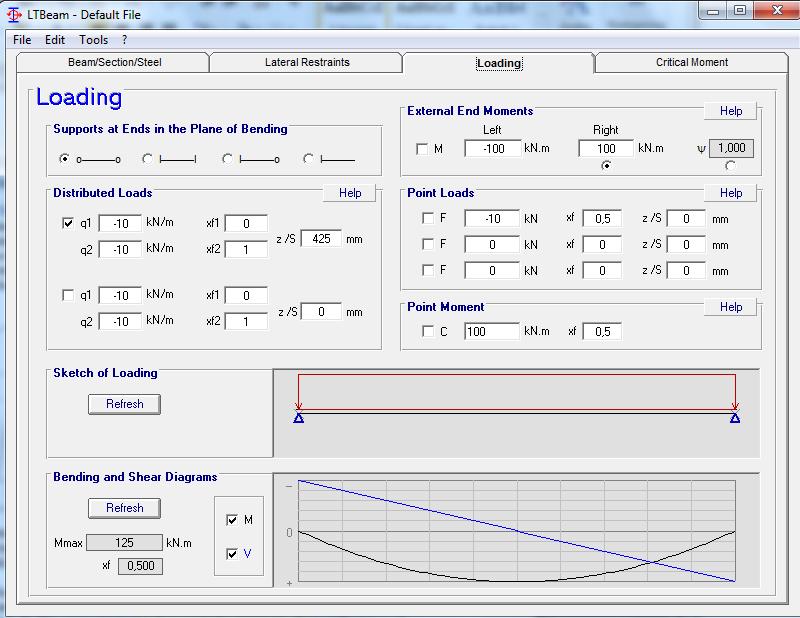Viewport: 800px width, 618px height.
Task: Enable the third point load F checkbox
Action: pyautogui.click(x=428, y=270)
